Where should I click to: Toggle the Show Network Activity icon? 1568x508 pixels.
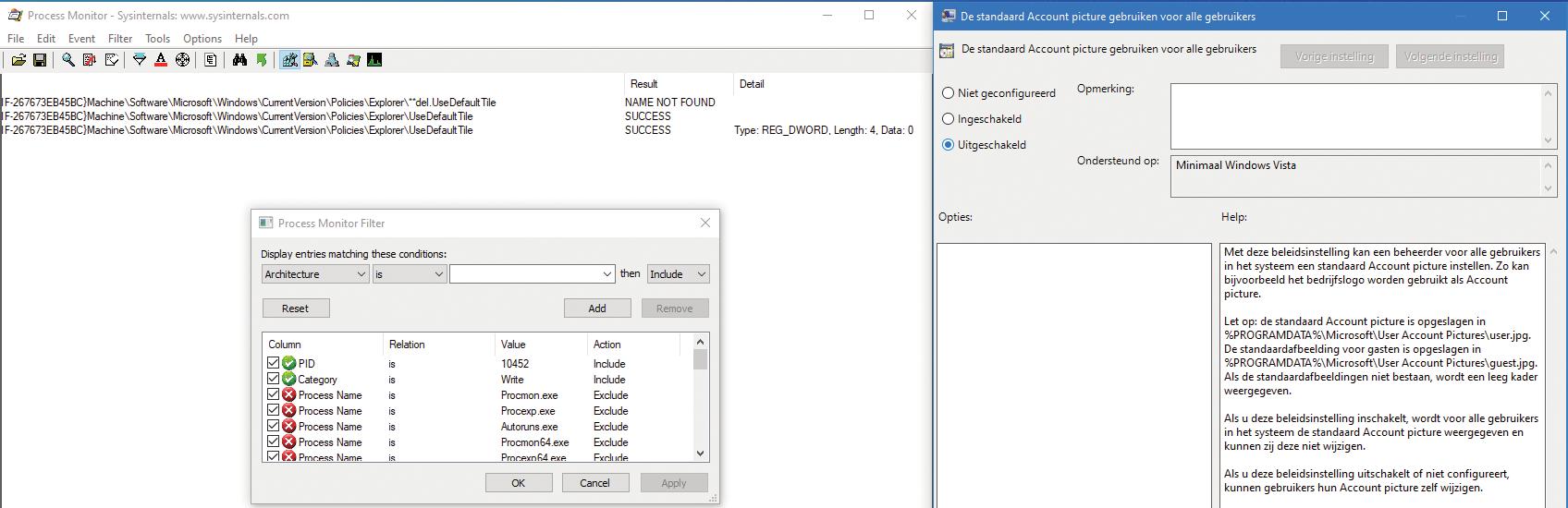coord(332,60)
